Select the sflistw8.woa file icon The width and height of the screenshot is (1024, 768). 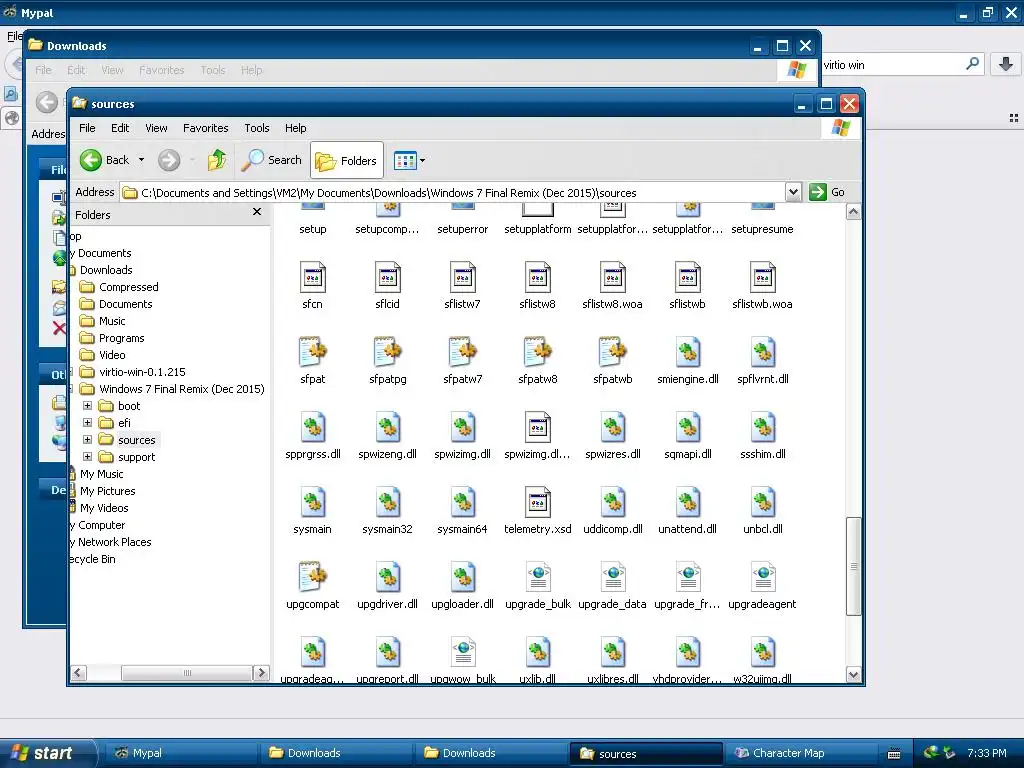613,278
